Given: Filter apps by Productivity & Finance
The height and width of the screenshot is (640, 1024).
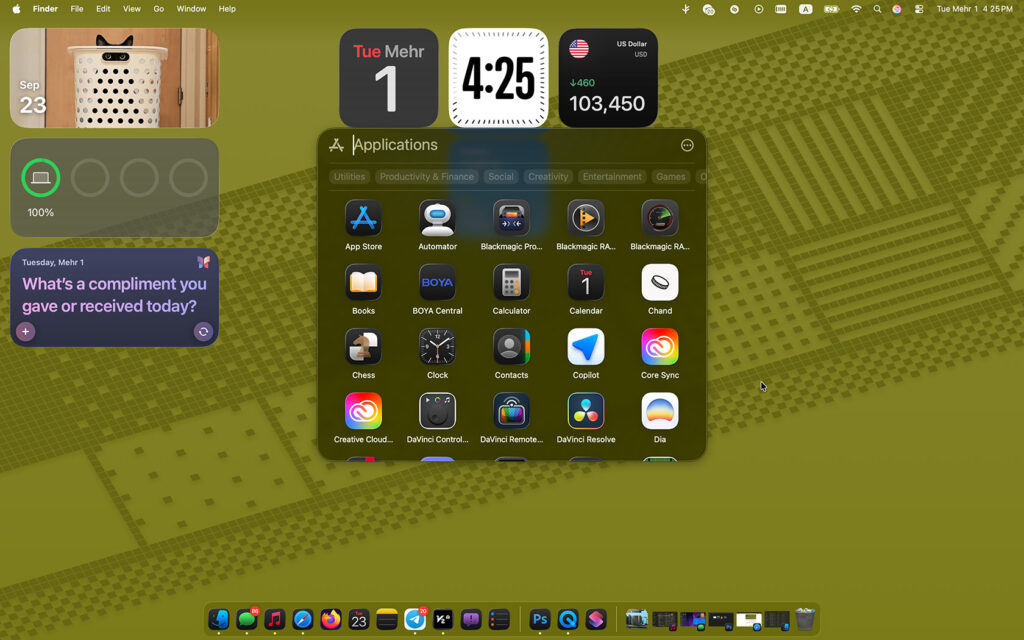Looking at the screenshot, I should [426, 176].
